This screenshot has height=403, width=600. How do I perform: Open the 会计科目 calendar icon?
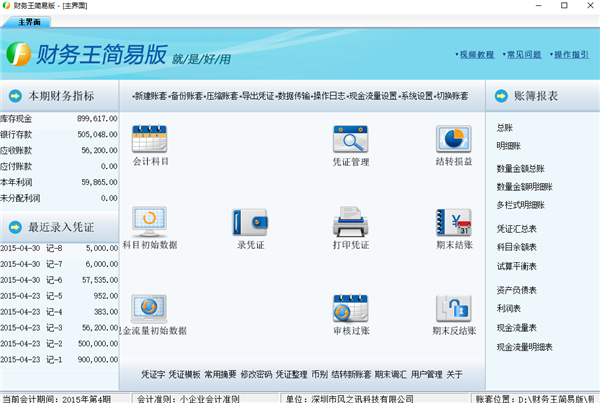(x=150, y=139)
